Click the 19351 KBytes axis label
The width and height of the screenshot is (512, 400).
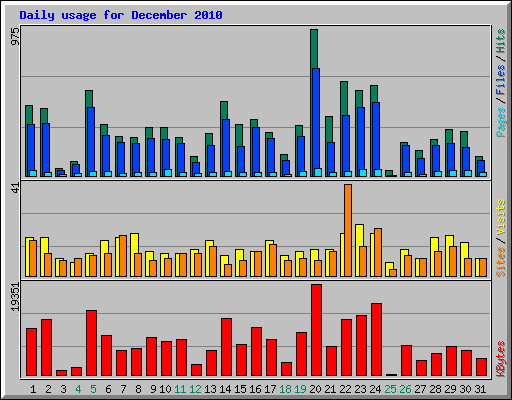click(x=16, y=297)
